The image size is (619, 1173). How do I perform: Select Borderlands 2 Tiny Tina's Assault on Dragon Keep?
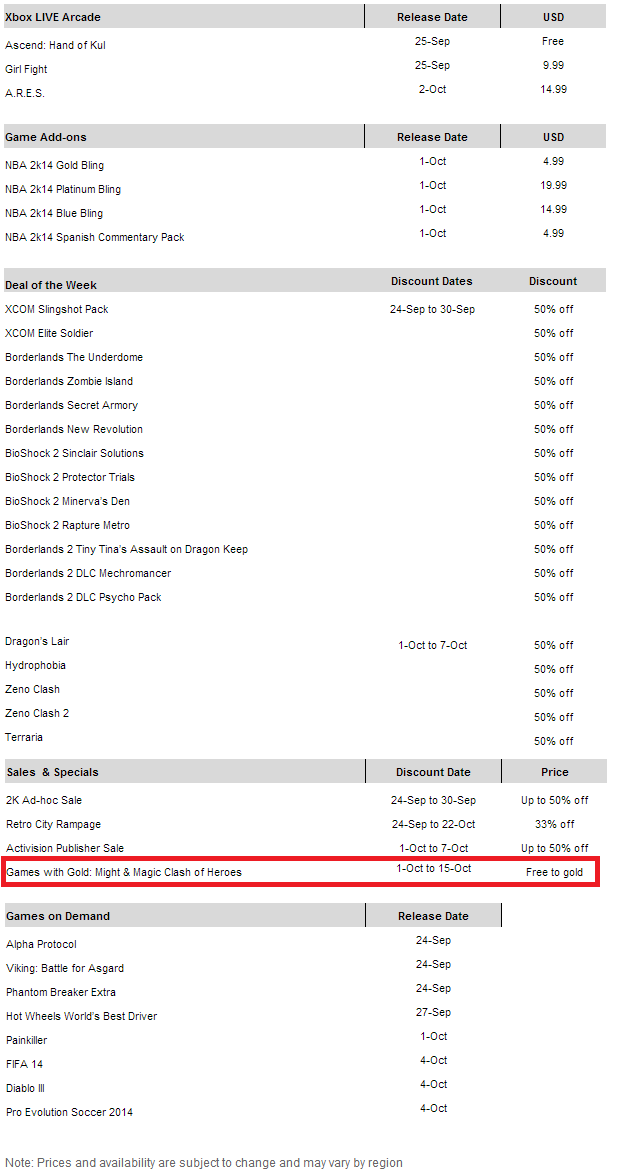[126, 549]
